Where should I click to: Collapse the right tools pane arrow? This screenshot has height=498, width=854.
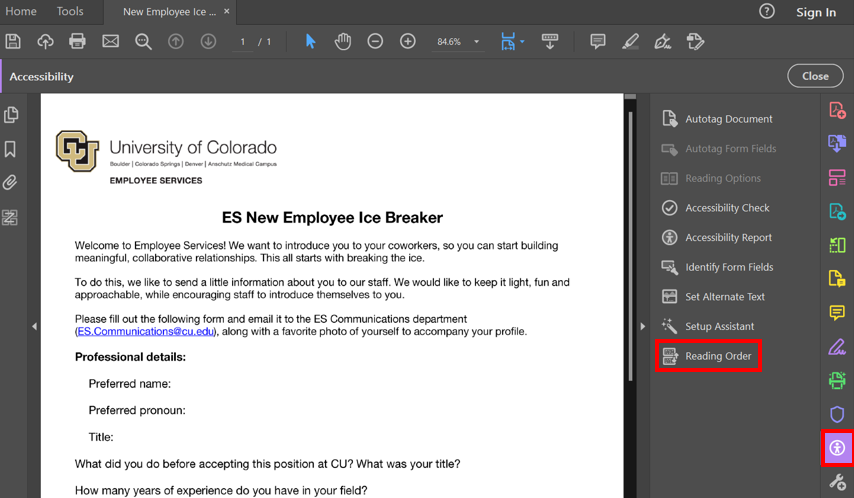(643, 326)
